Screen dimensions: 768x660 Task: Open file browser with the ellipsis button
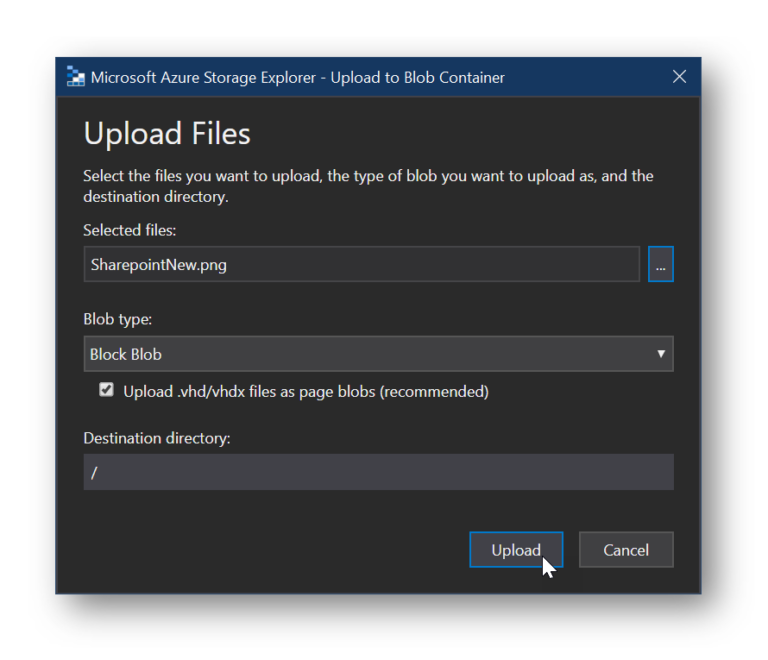tap(660, 264)
